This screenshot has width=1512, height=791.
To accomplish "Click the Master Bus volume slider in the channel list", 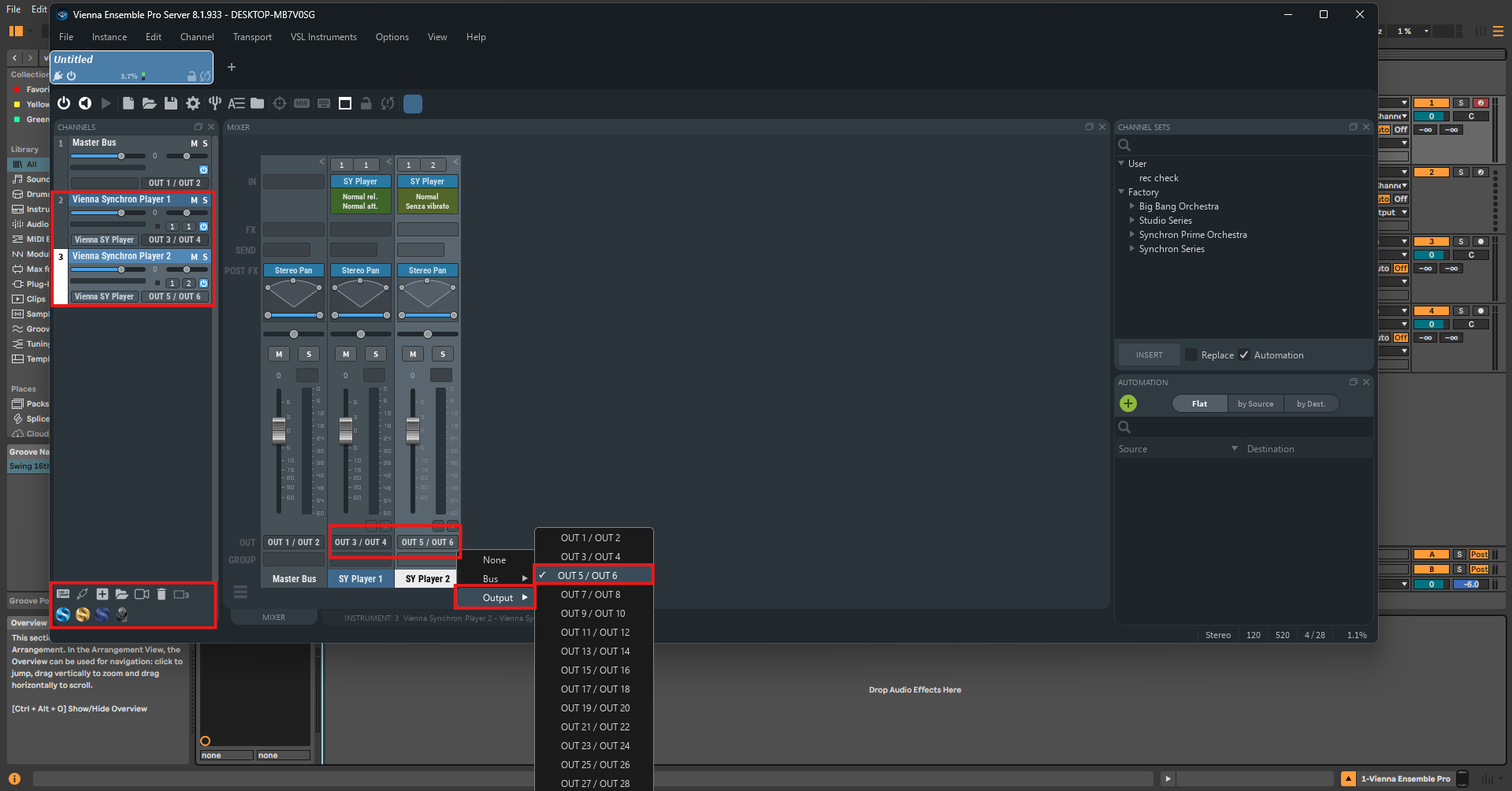I will coord(108,156).
